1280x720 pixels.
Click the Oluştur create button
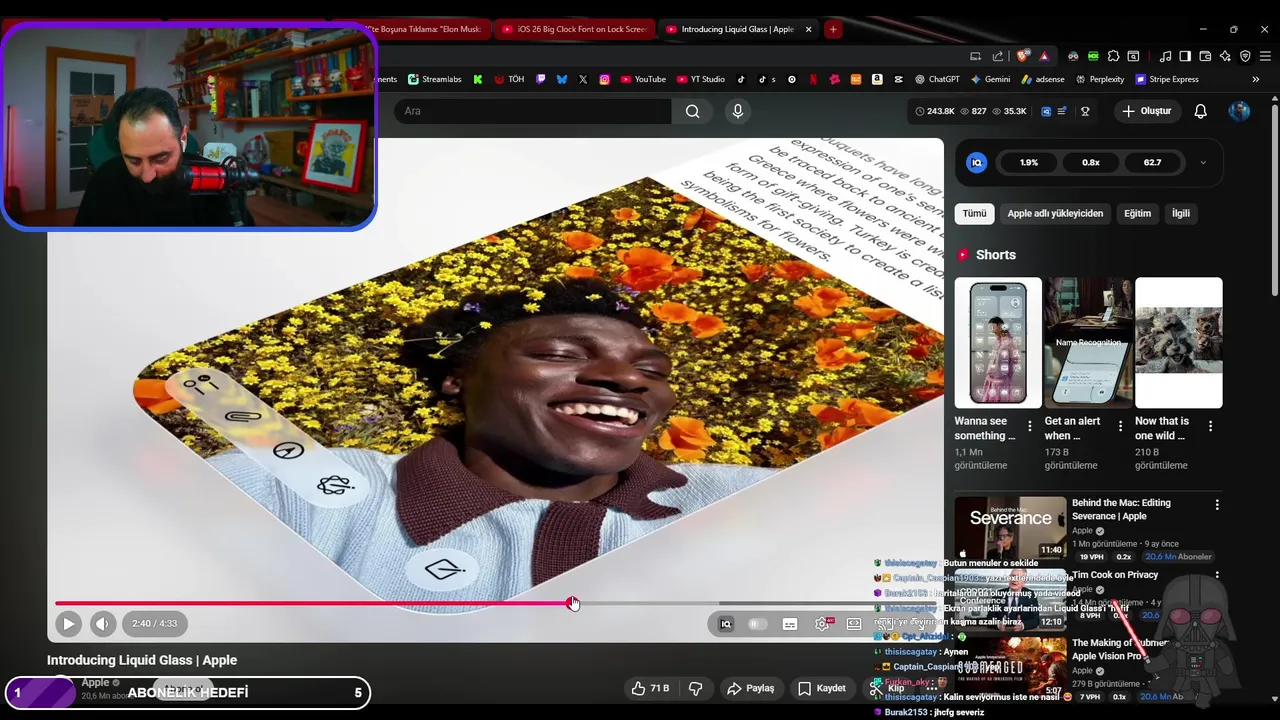click(1146, 111)
